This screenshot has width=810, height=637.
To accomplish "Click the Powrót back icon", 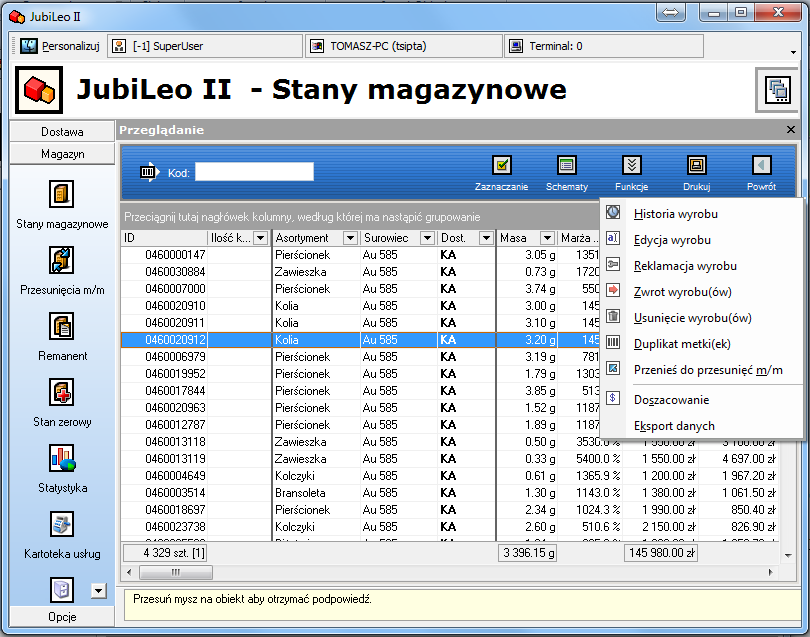I will tap(761, 165).
